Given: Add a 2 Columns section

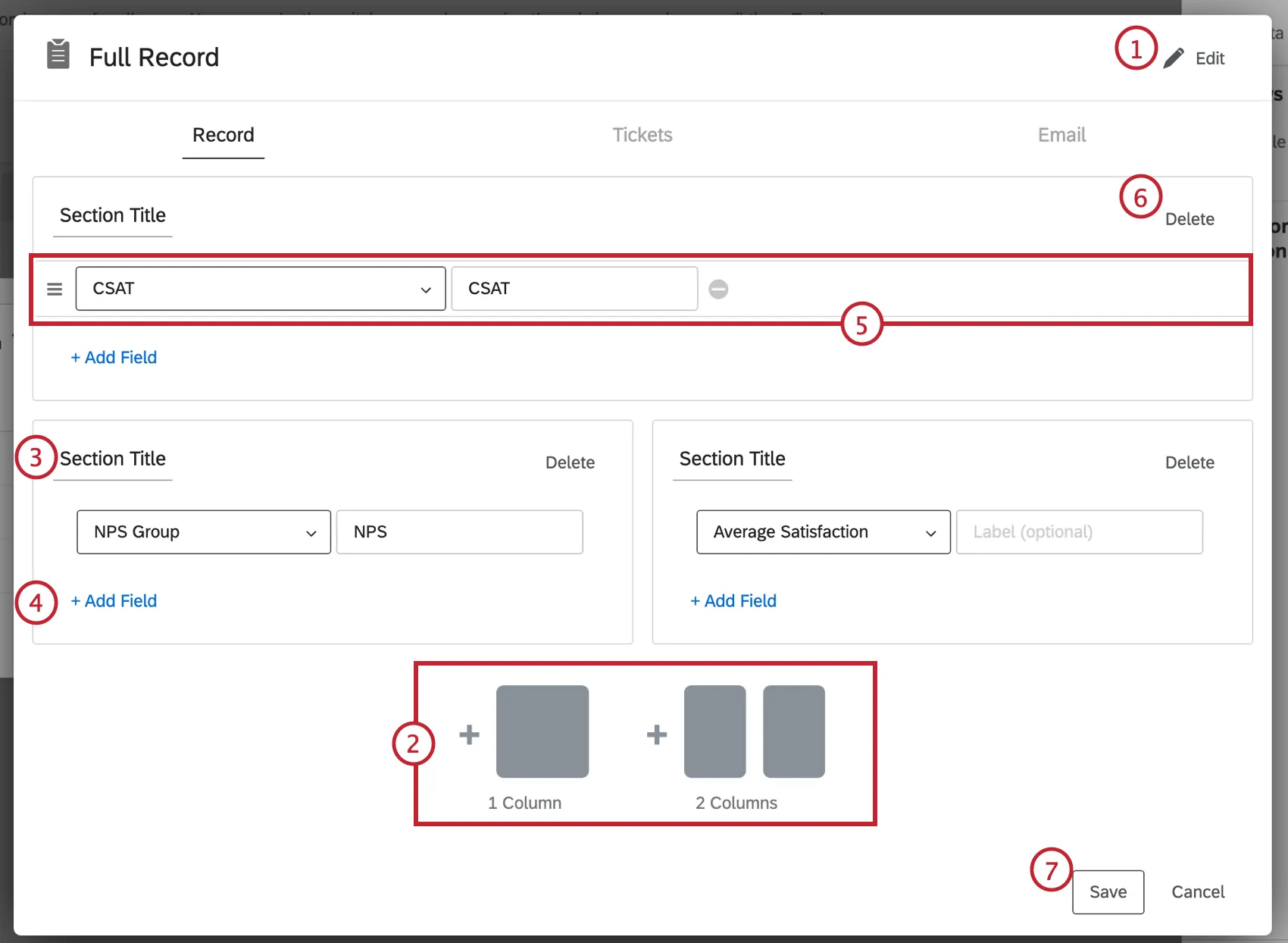Looking at the screenshot, I should (754, 732).
